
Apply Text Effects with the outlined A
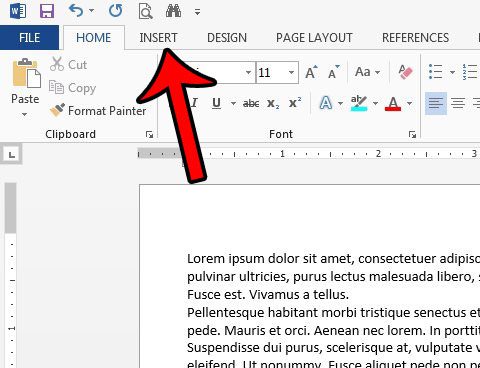coord(326,103)
